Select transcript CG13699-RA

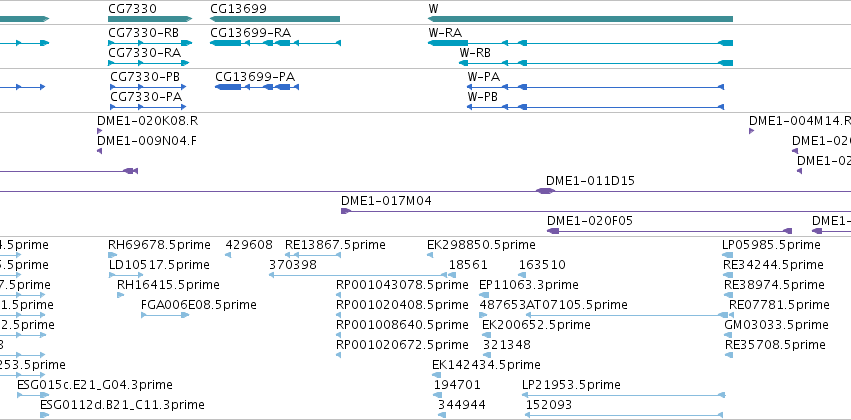tap(275, 43)
